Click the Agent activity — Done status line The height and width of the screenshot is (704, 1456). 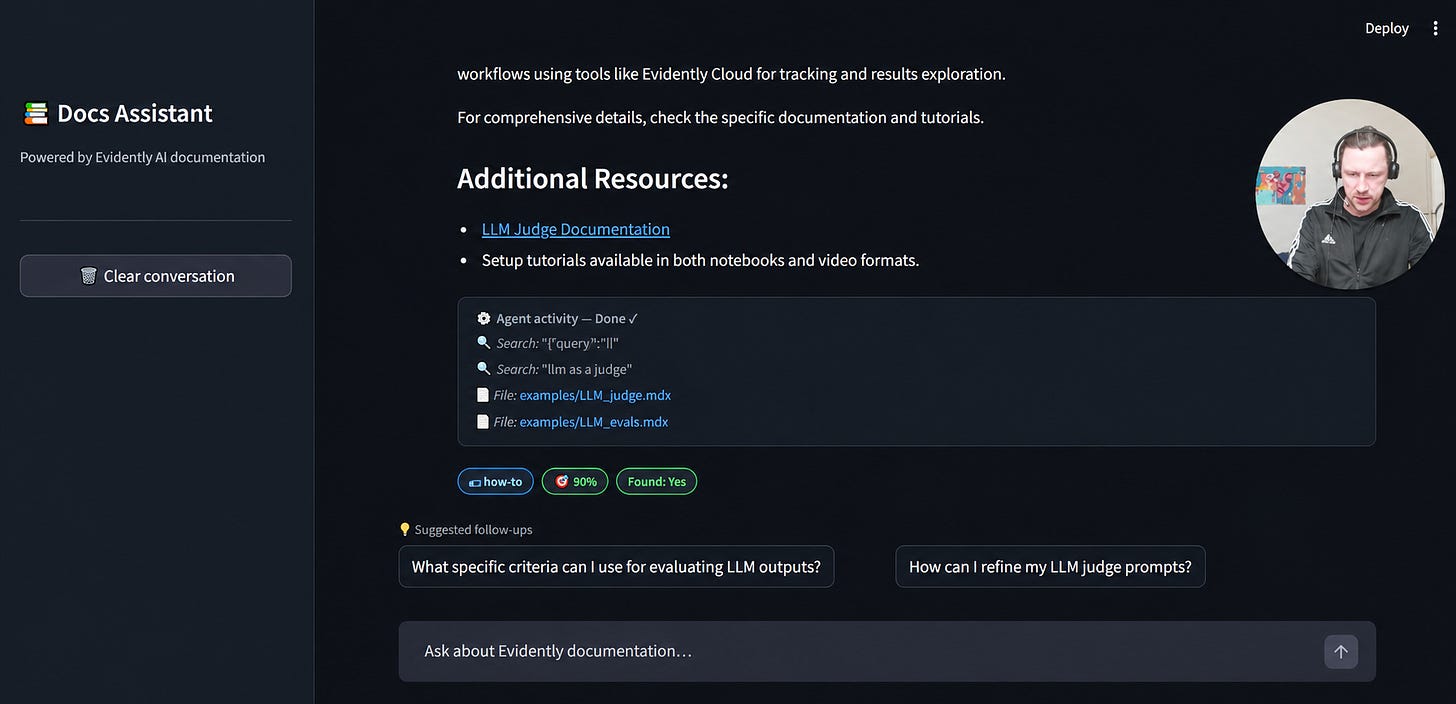pos(558,318)
